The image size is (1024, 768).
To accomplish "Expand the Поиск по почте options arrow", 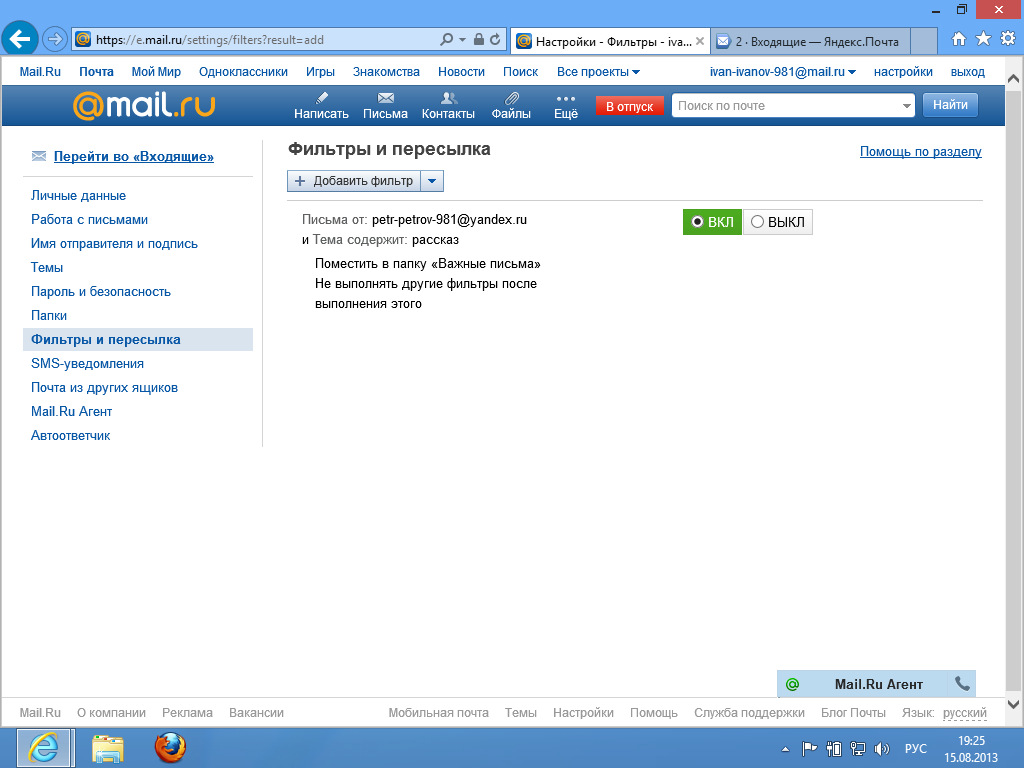I will point(906,106).
